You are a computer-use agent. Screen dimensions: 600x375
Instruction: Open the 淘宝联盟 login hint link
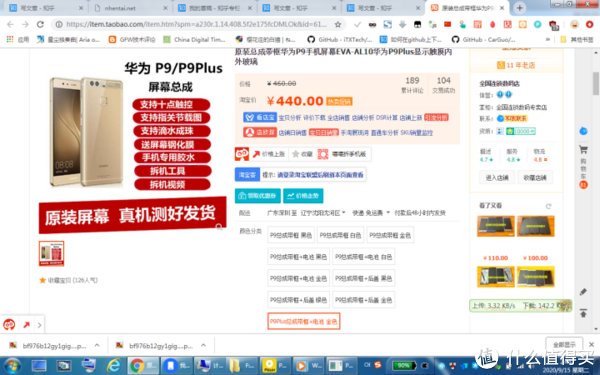click(320, 175)
